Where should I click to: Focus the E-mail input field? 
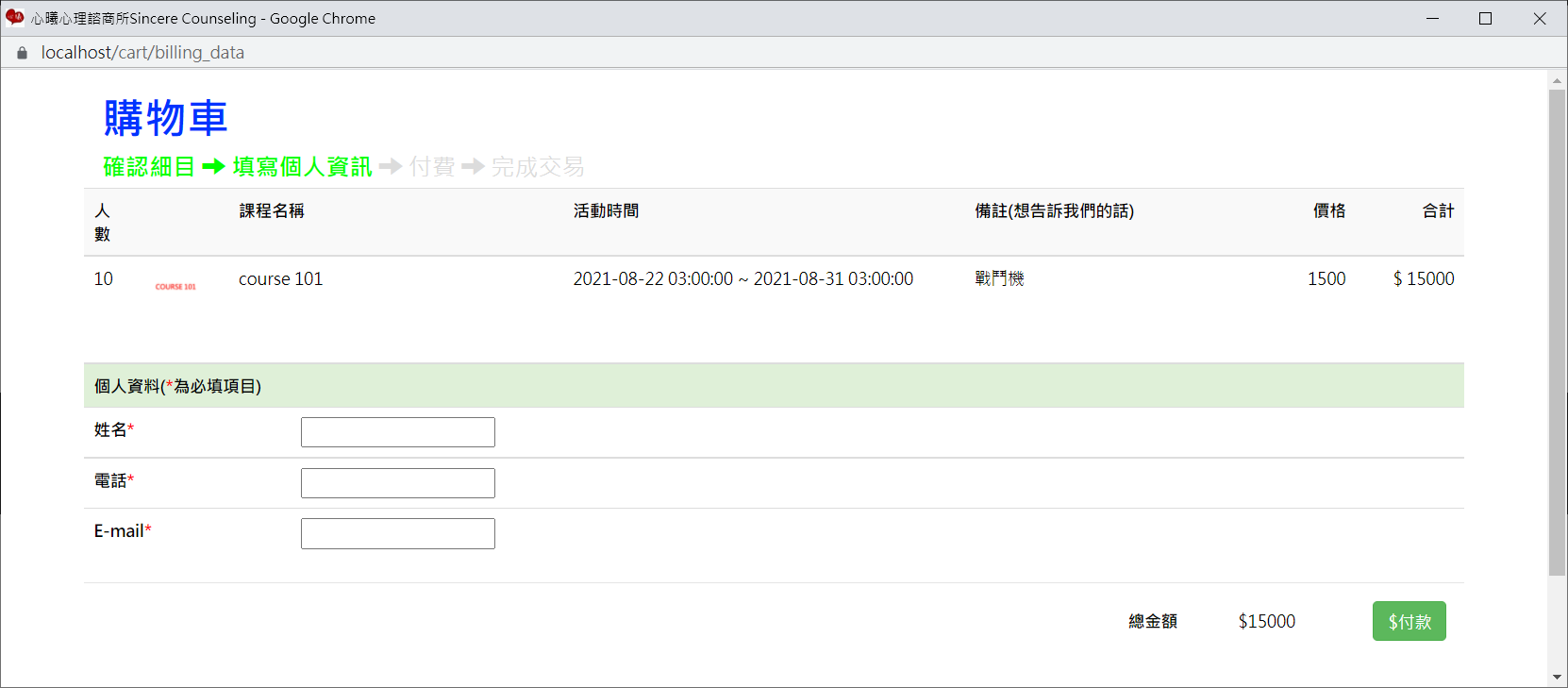point(397,533)
